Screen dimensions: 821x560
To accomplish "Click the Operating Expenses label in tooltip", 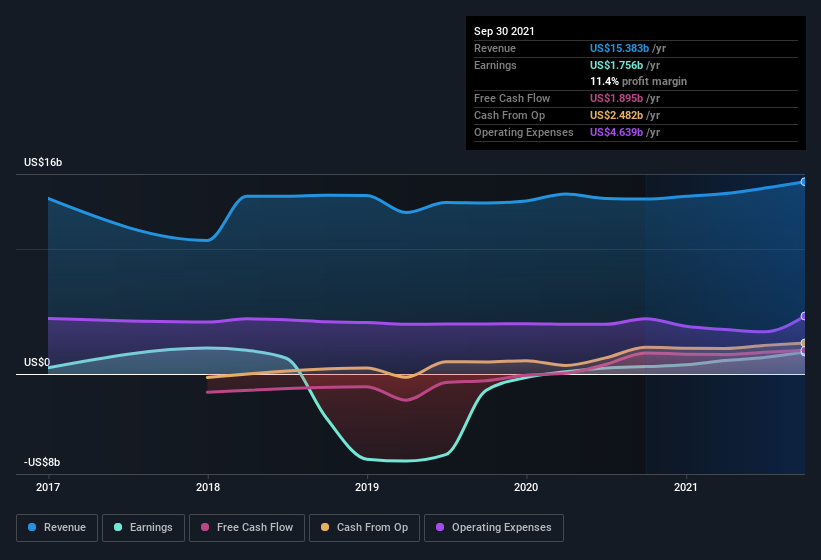I will click(x=524, y=132).
